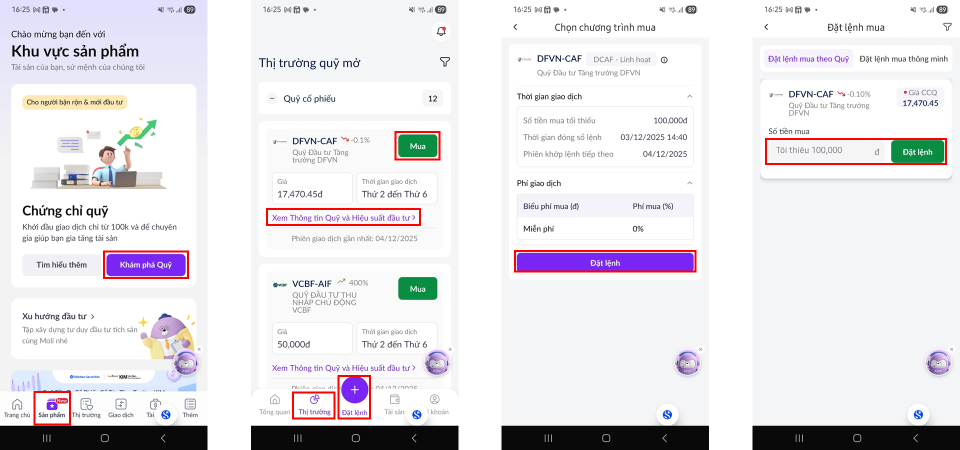Open Xem Thông tin Quỹ link for DFVN-CAF

[344, 217]
